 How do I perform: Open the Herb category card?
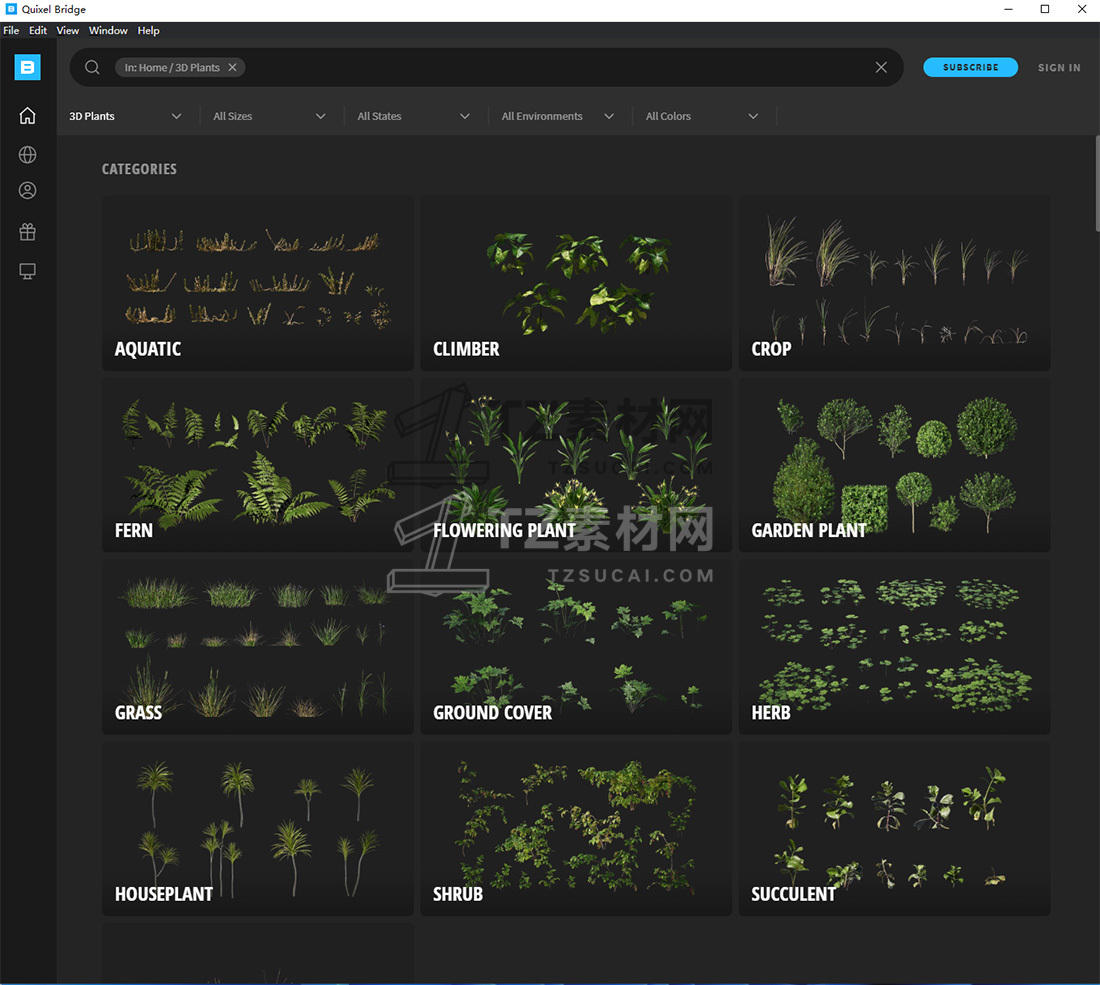[x=894, y=647]
